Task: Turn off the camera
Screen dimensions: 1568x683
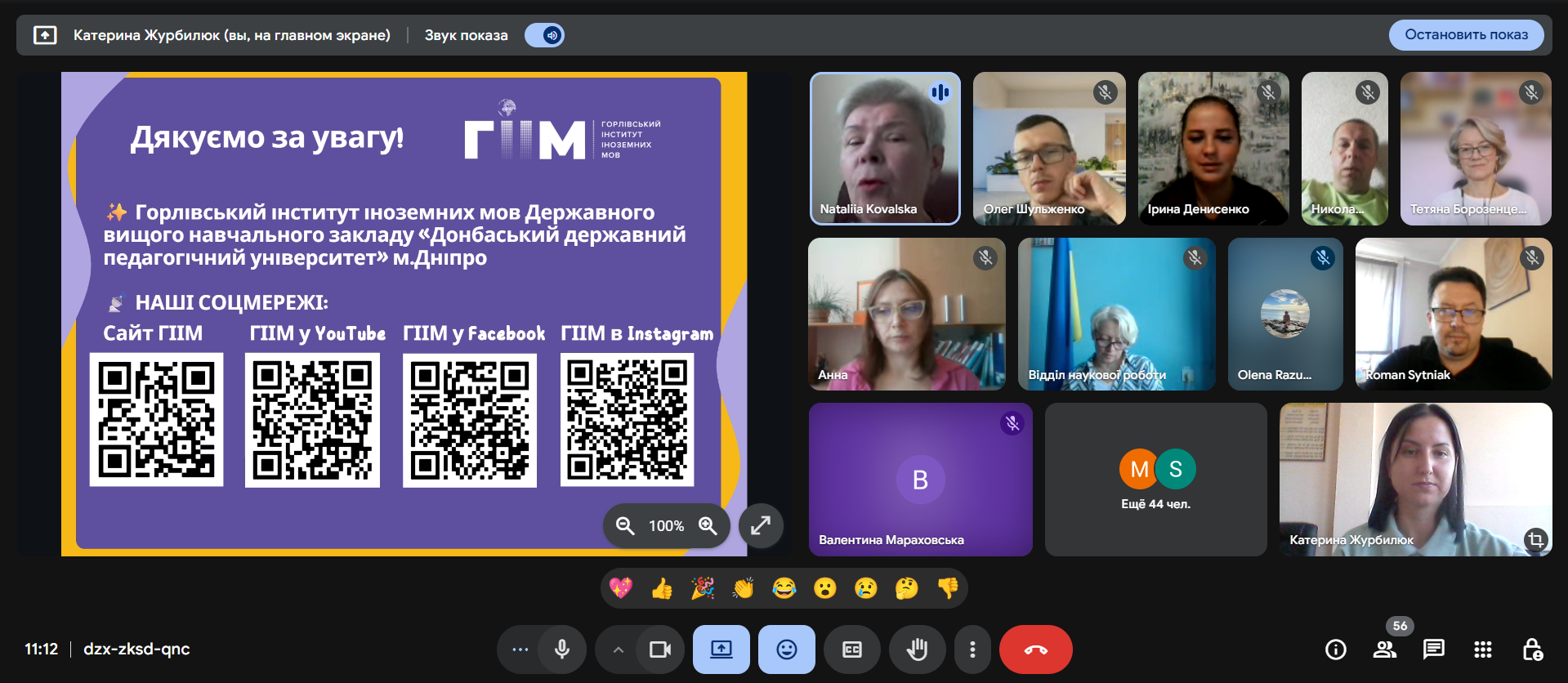Action: click(659, 650)
